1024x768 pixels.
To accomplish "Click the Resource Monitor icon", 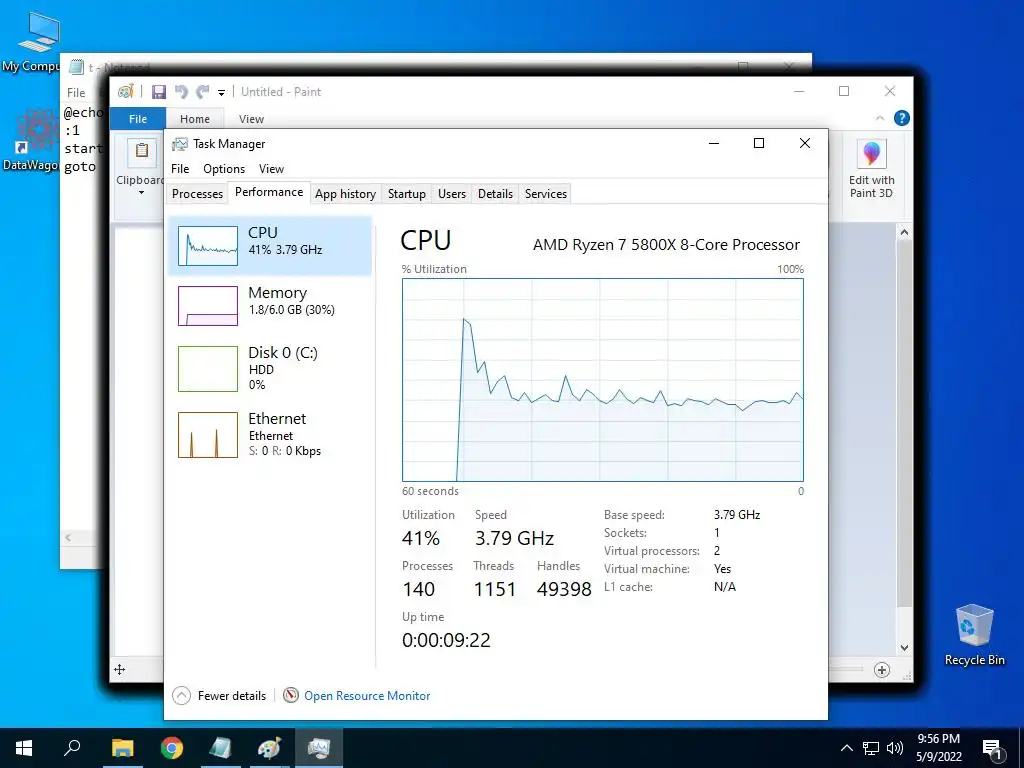I will click(x=291, y=696).
